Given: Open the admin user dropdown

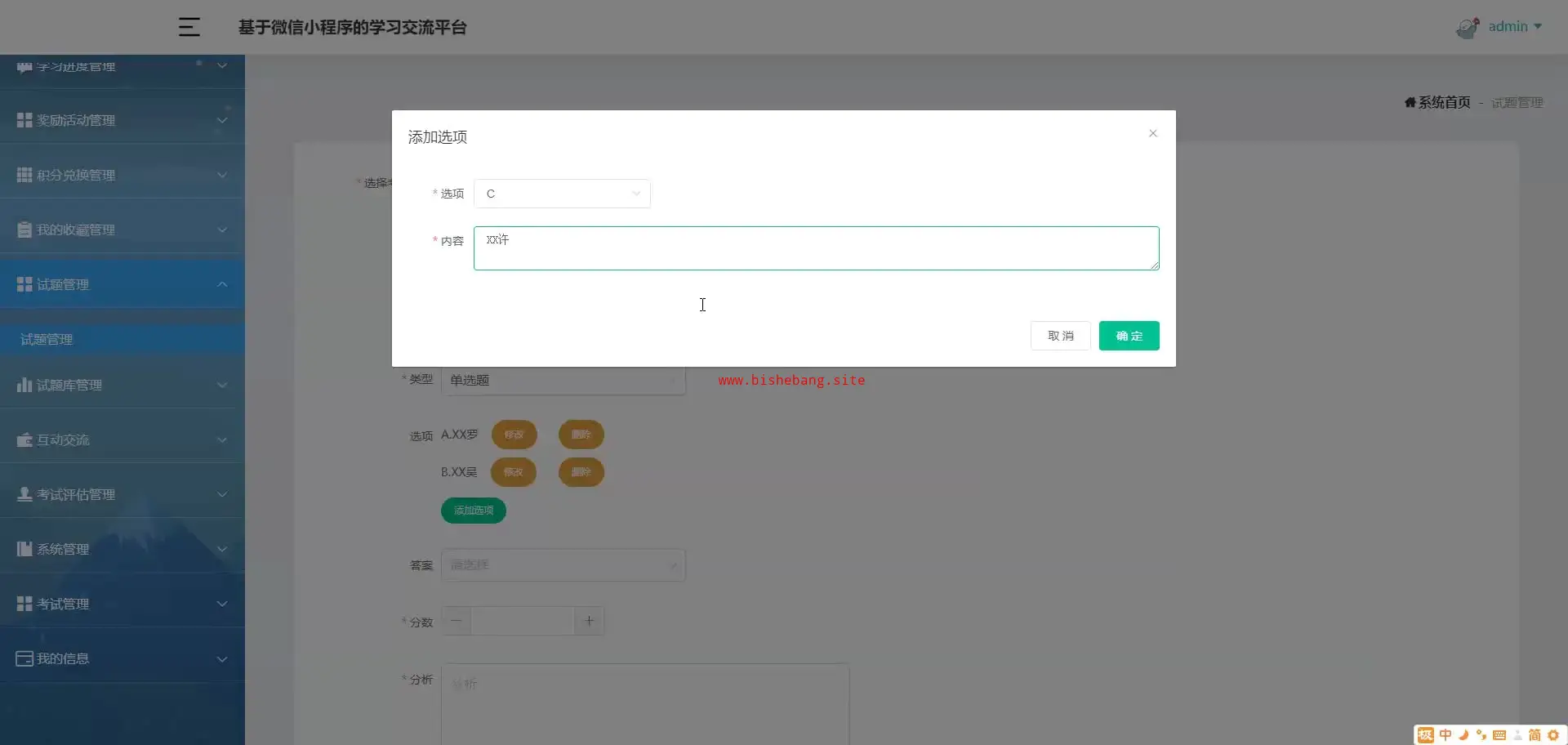Looking at the screenshot, I should click(1515, 26).
